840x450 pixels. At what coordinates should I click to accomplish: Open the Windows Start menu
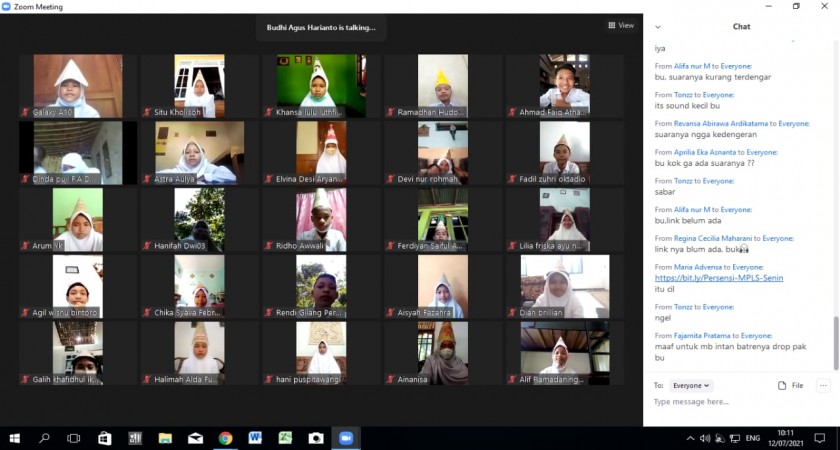[x=14, y=438]
